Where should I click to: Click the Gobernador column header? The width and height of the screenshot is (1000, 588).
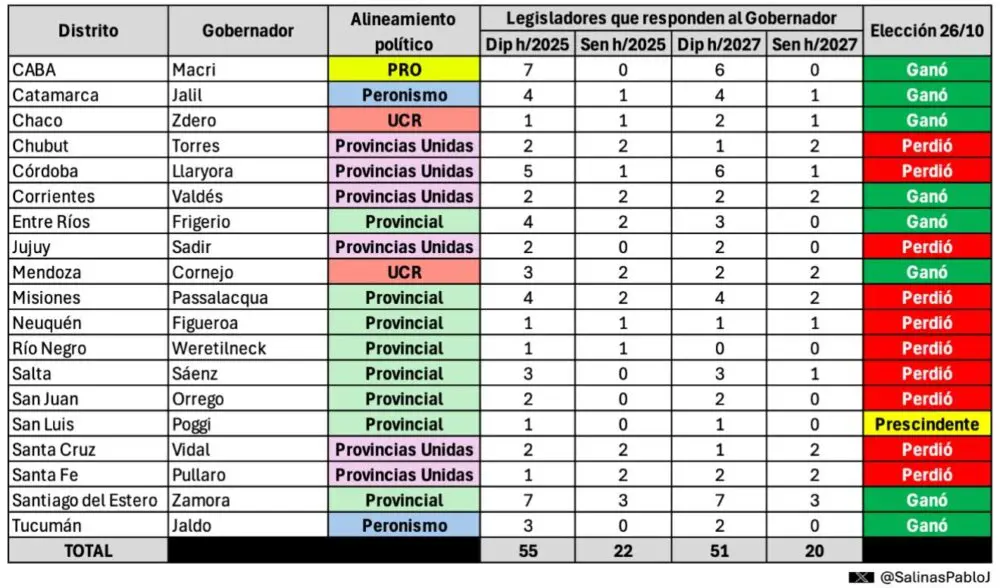coord(248,31)
